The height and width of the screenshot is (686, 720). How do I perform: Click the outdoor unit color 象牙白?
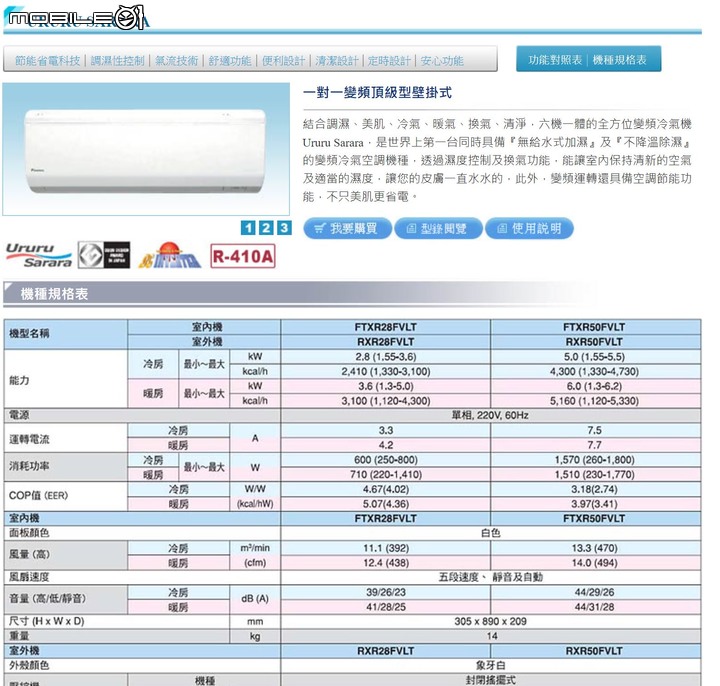(x=490, y=665)
